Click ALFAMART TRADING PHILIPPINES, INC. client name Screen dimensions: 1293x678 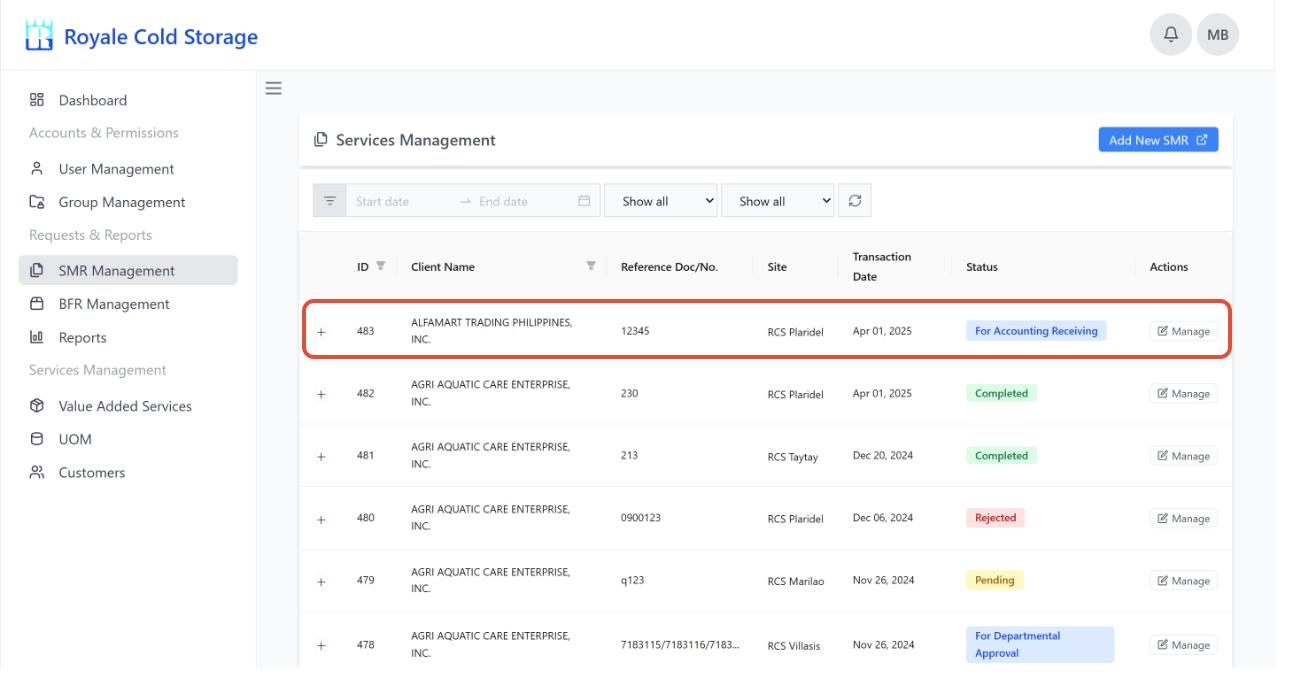(492, 331)
